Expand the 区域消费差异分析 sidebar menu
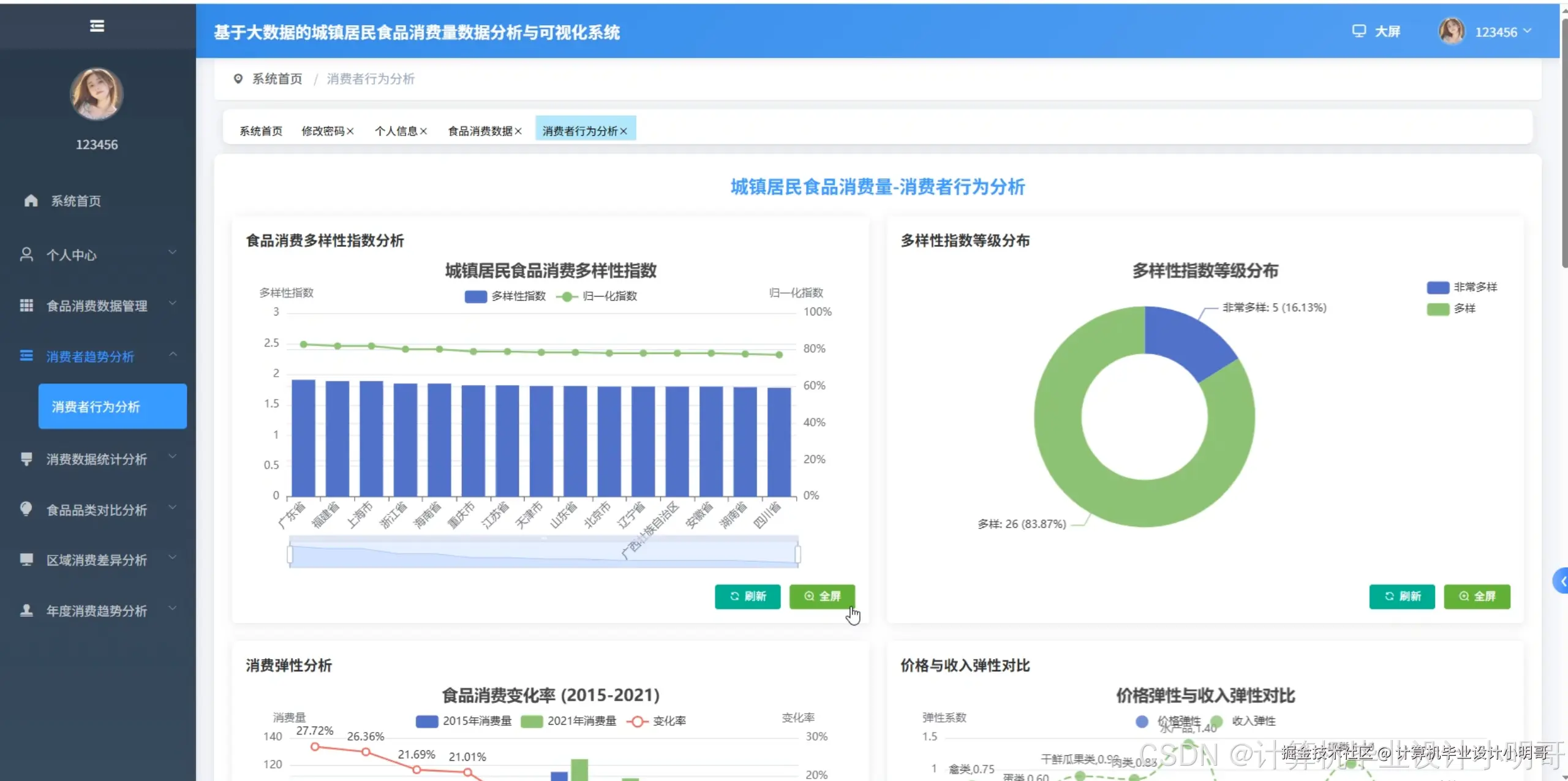Screen dimensions: 1568x781 pos(97,560)
